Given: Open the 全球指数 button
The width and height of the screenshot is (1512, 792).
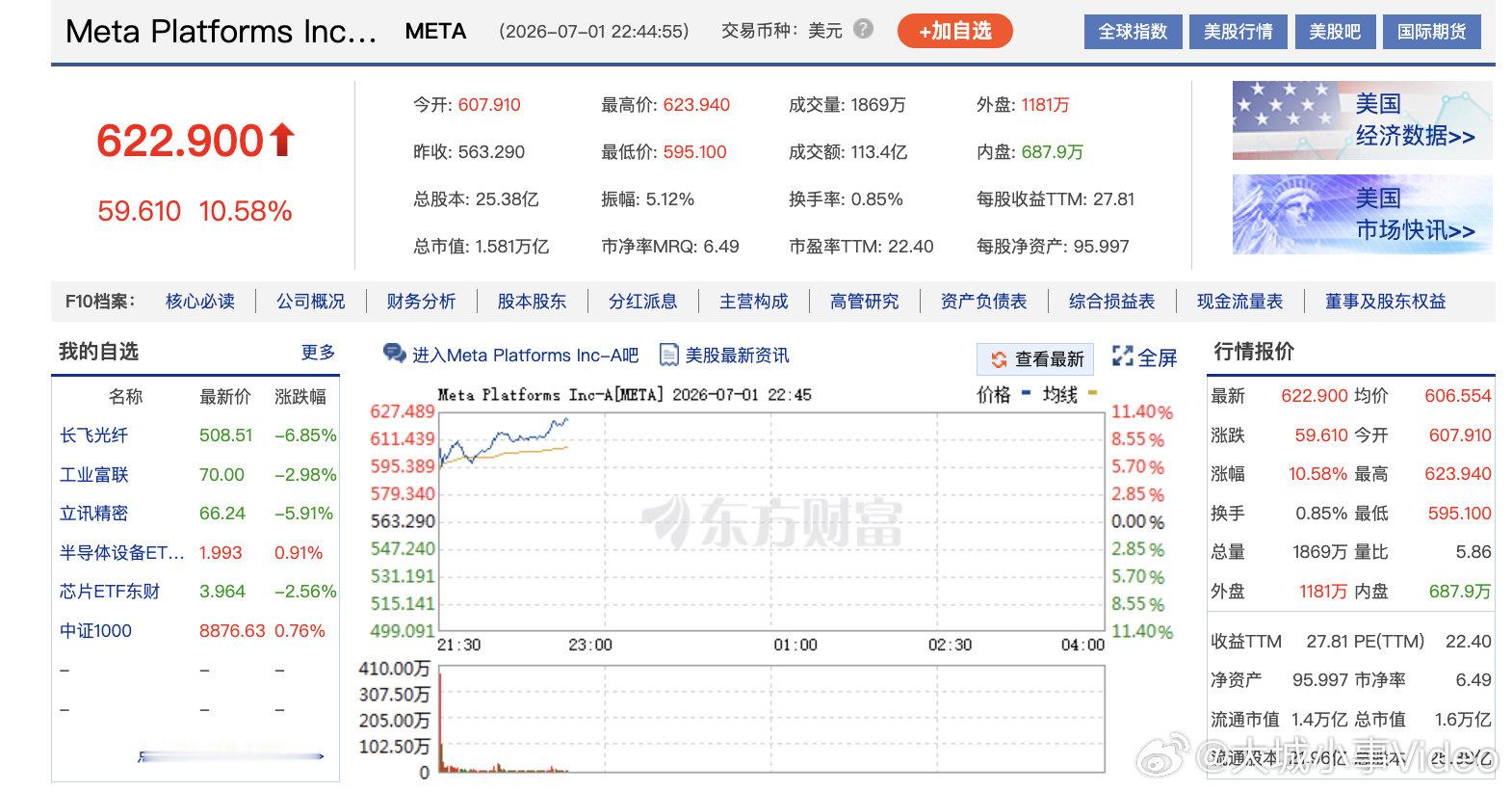Looking at the screenshot, I should (x=1133, y=32).
